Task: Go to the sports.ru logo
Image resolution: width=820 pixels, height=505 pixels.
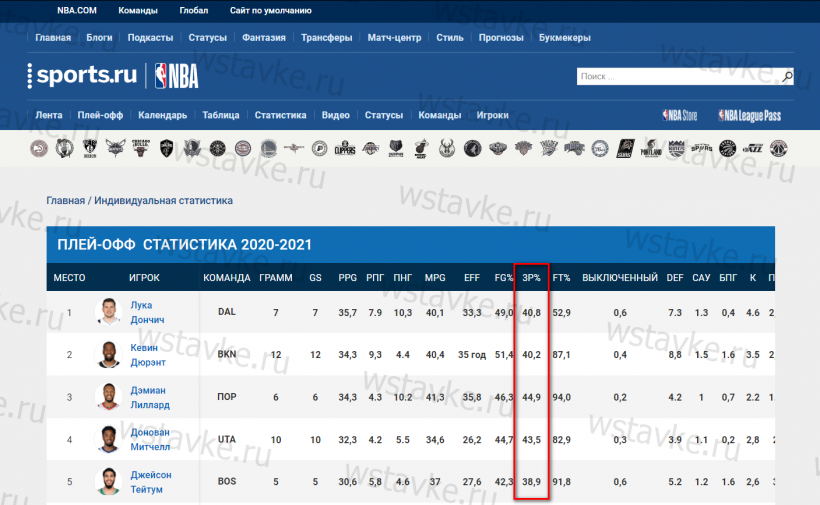Action: (x=83, y=75)
